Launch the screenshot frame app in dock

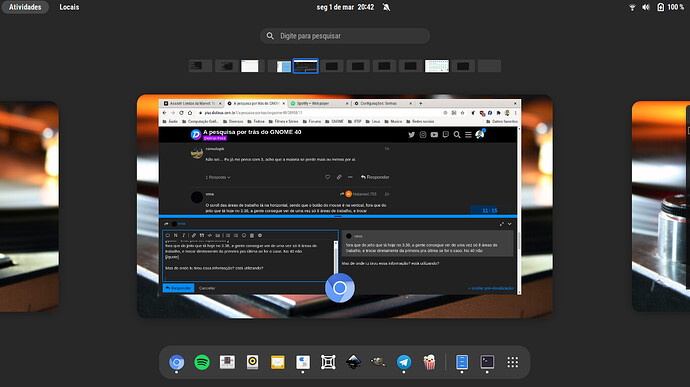328,362
